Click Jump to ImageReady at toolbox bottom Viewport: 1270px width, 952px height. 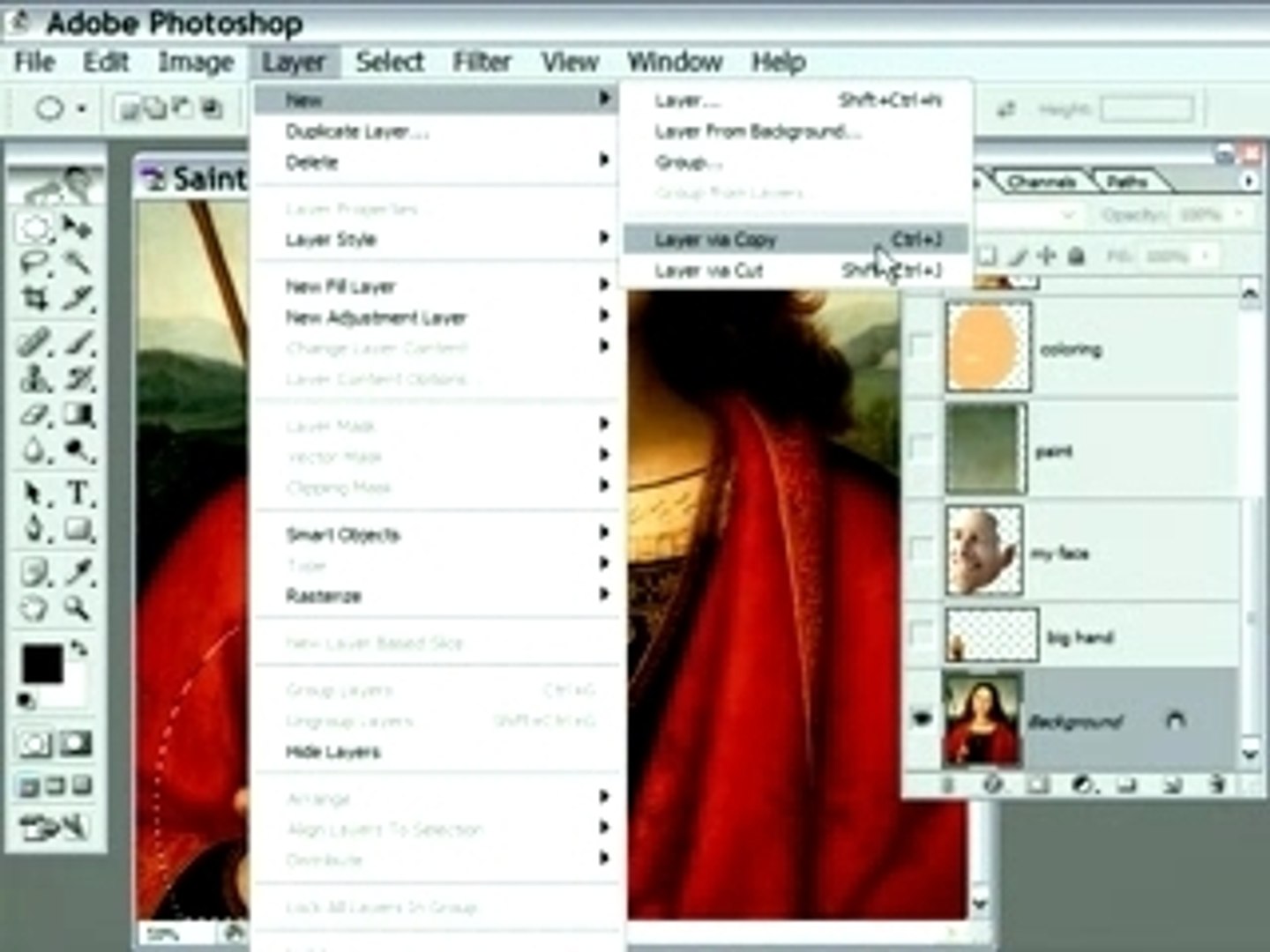click(55, 827)
